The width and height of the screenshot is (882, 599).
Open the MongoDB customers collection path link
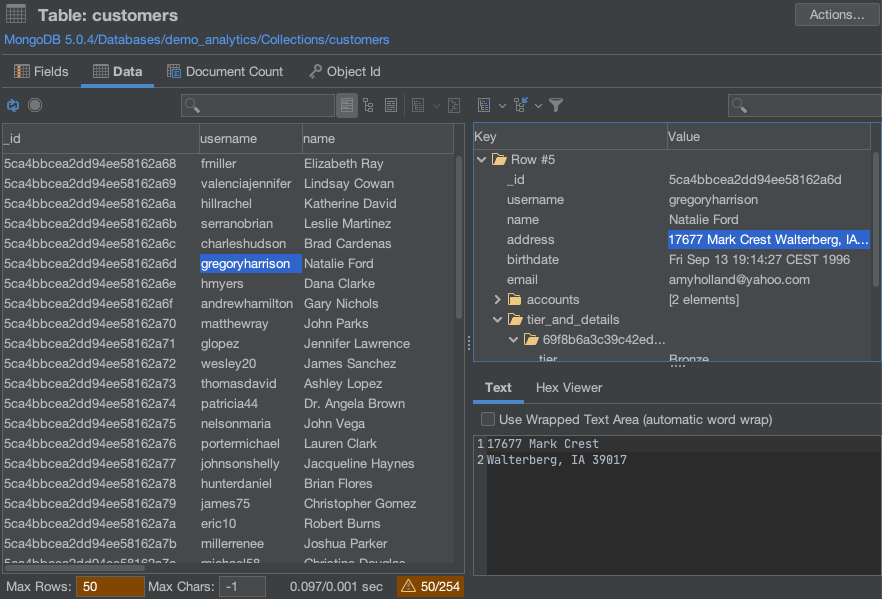pyautogui.click(x=197, y=40)
